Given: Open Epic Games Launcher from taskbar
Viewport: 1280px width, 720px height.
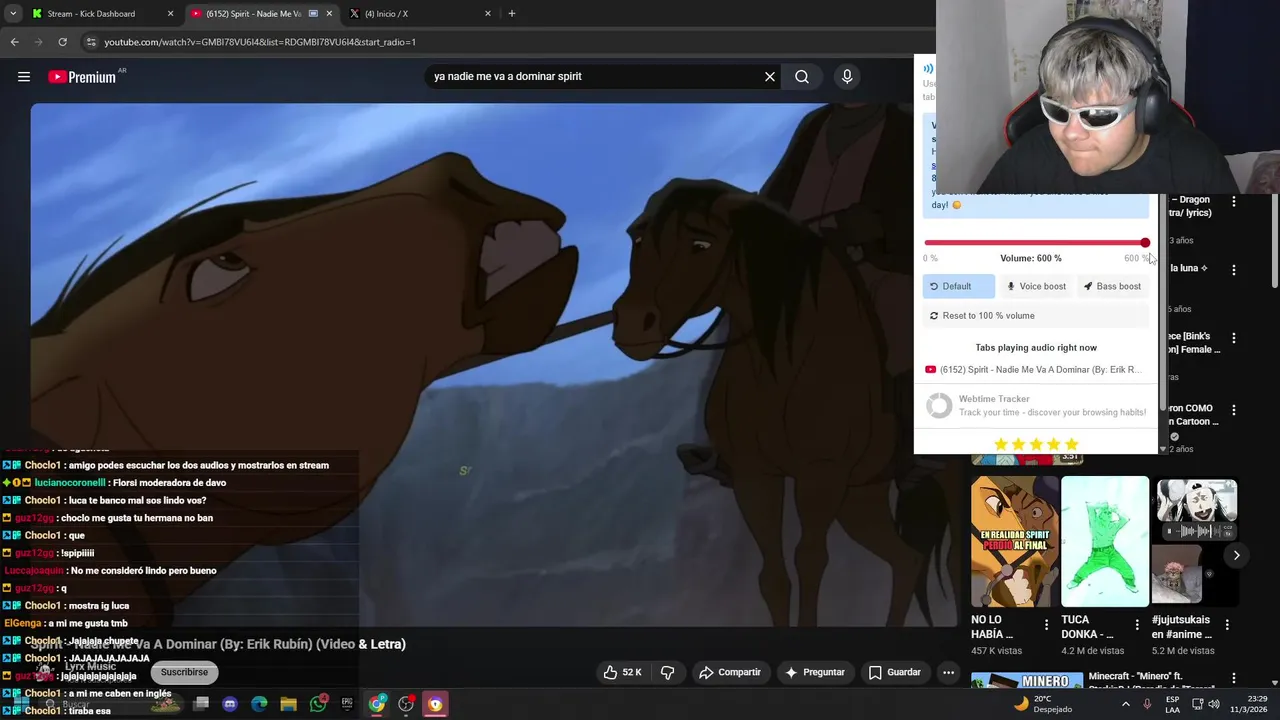Looking at the screenshot, I should 347,704.
